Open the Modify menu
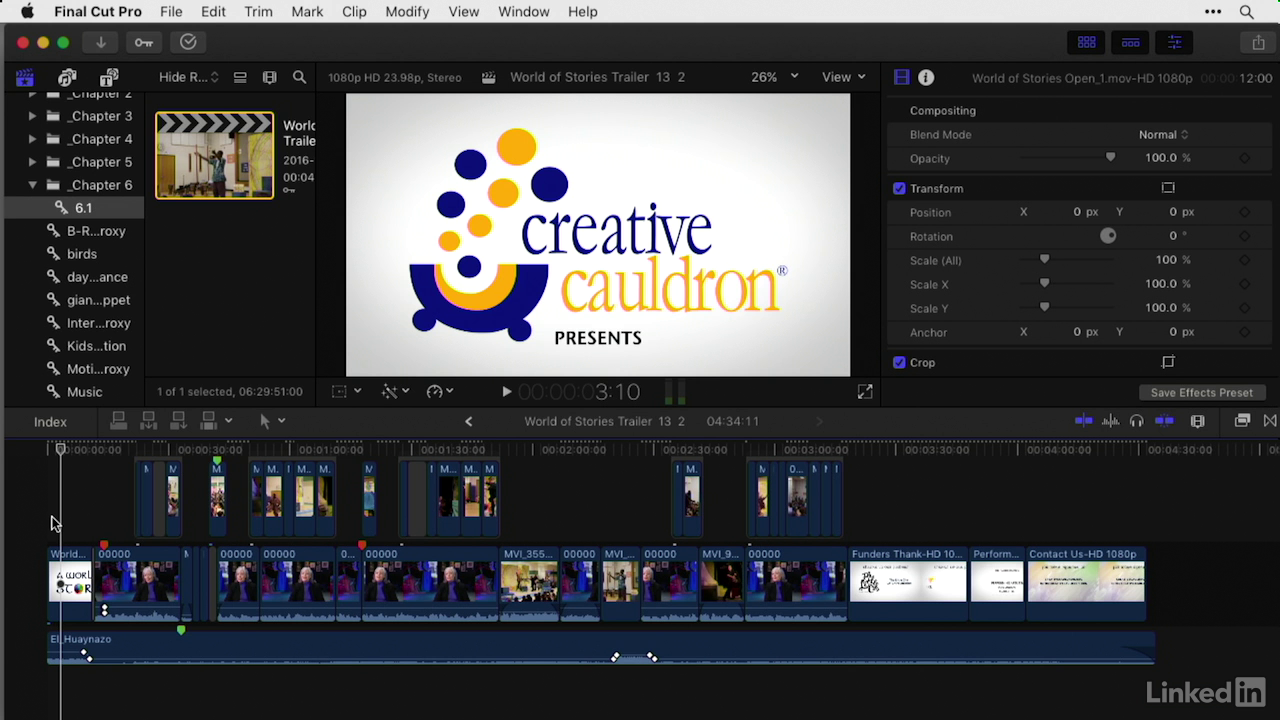 click(407, 12)
